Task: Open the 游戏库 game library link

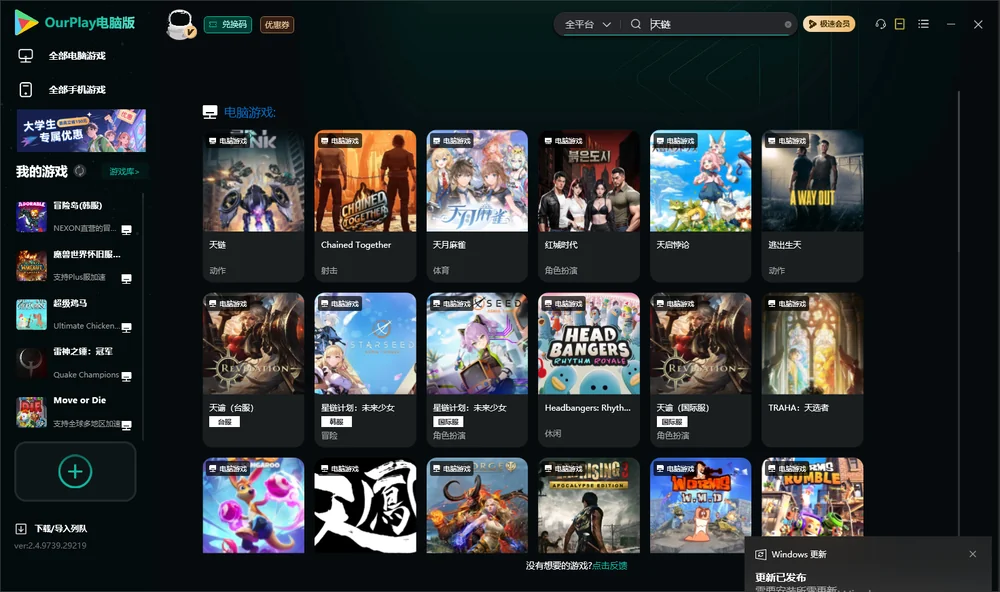Action: 124,171
